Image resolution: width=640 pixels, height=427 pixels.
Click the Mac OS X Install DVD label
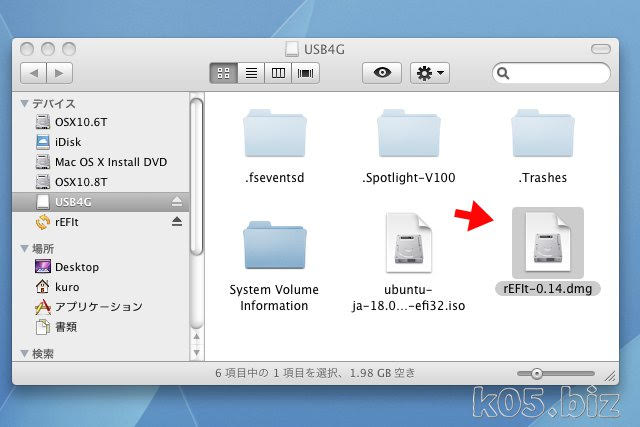pyautogui.click(x=111, y=162)
